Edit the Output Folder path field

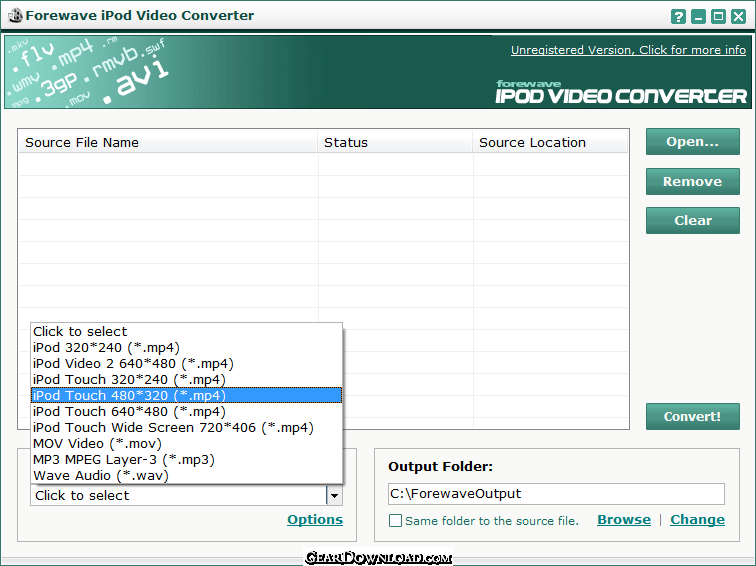click(x=556, y=494)
